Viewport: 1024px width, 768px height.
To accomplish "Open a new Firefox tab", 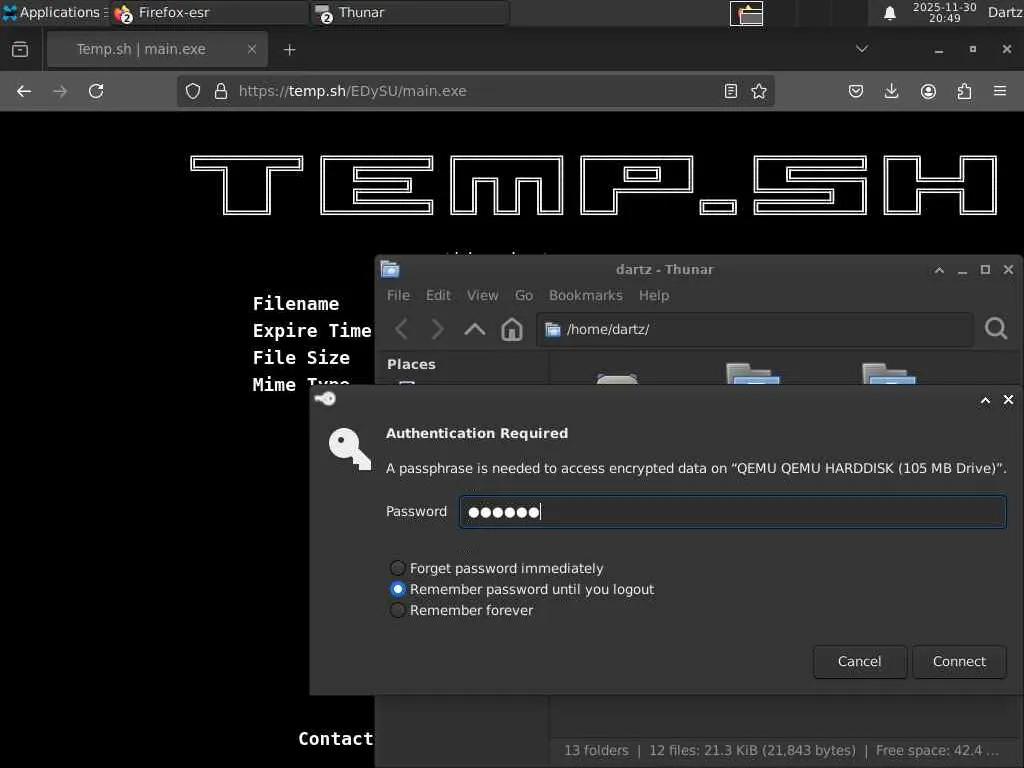I will click(289, 50).
